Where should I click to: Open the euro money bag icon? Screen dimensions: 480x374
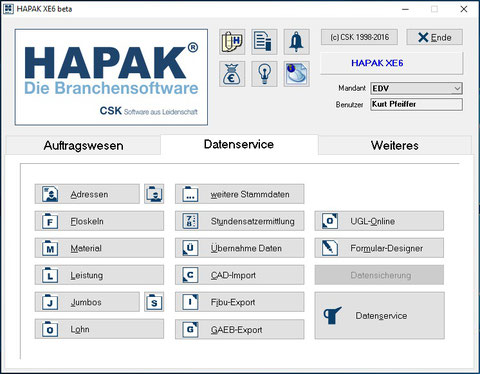pos(232,74)
